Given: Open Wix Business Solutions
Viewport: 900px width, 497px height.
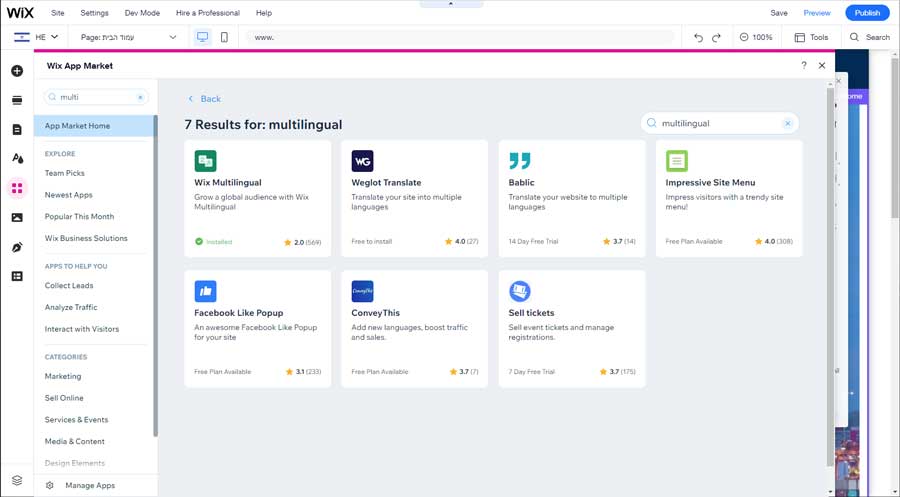Looking at the screenshot, I should pyautogui.click(x=86, y=238).
